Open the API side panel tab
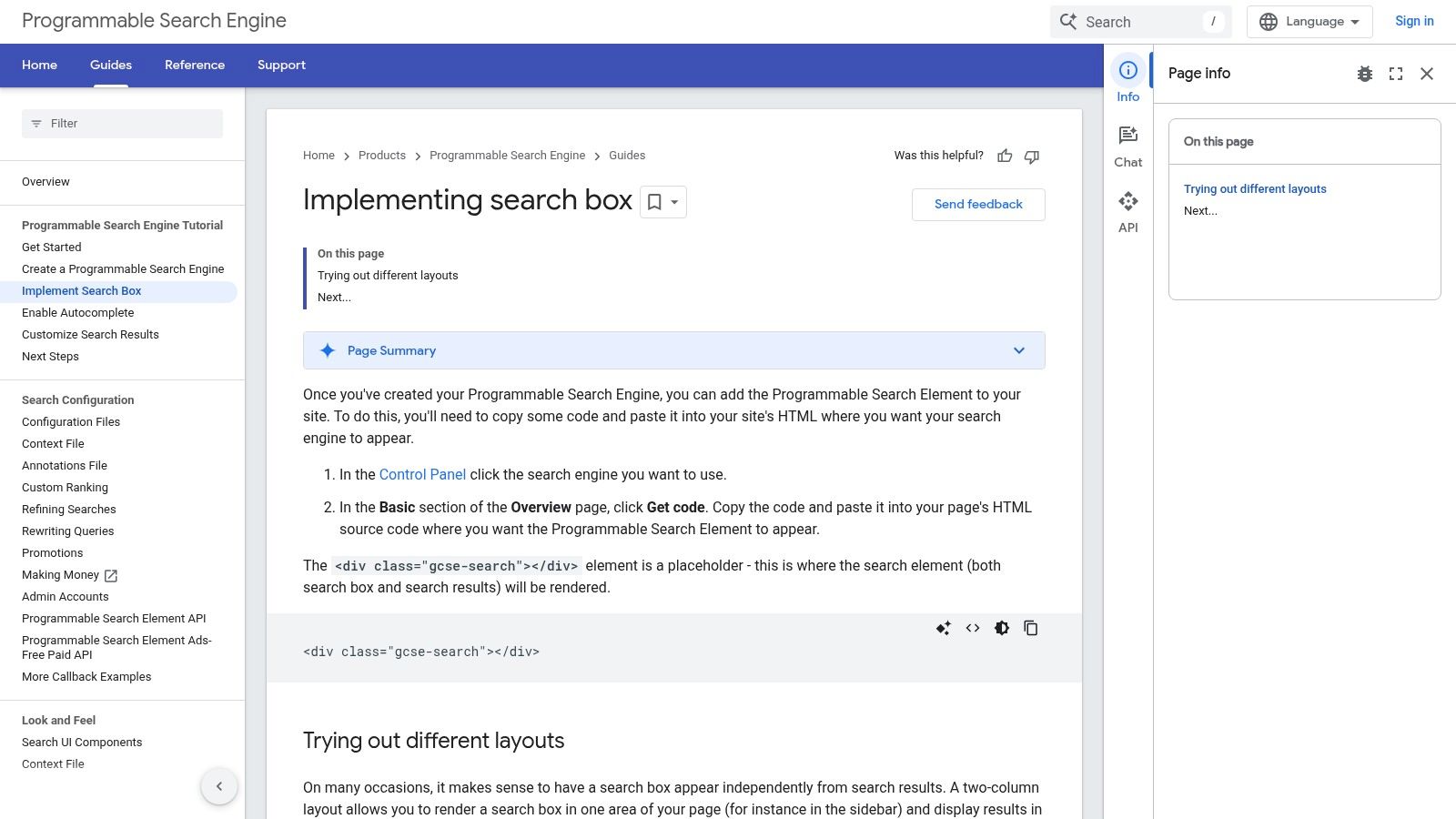The height and width of the screenshot is (819, 1456). (1128, 213)
